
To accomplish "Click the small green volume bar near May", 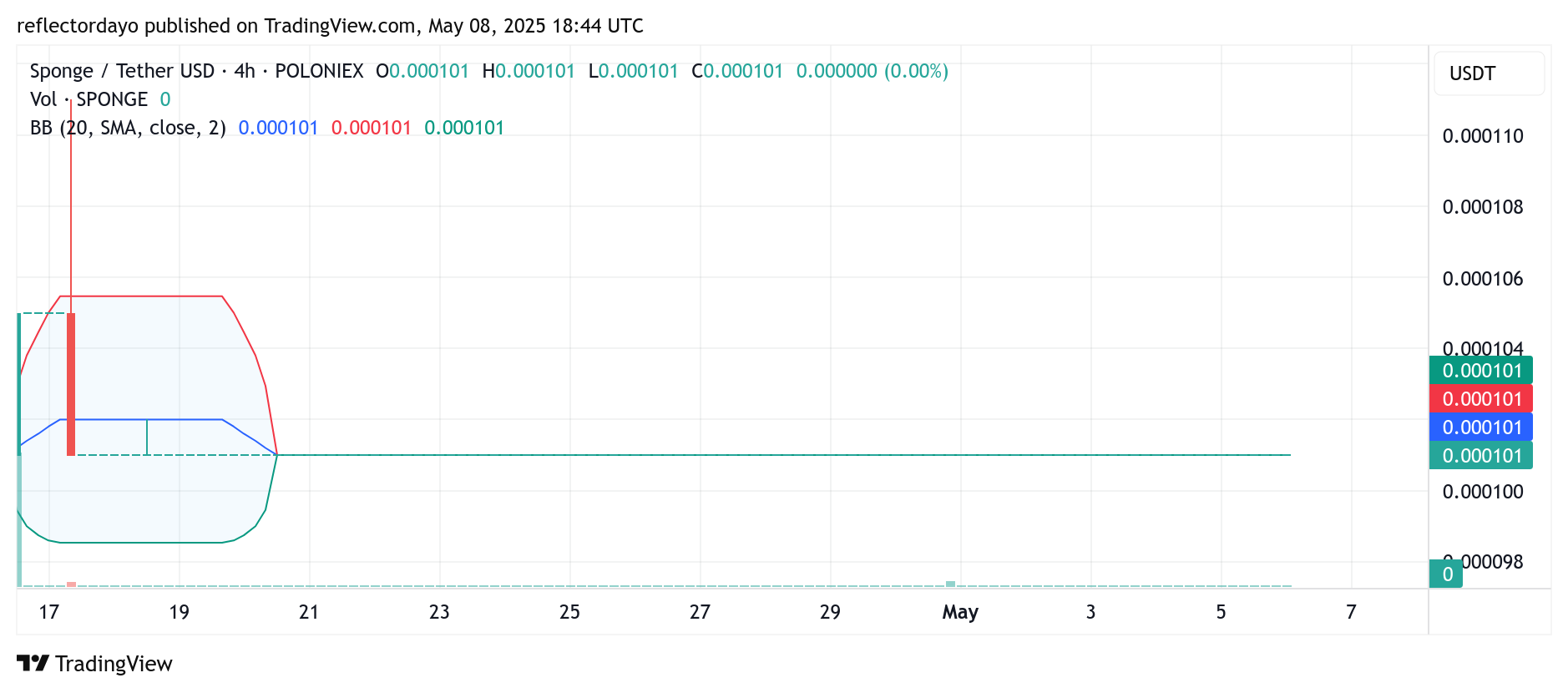I will (x=950, y=584).
